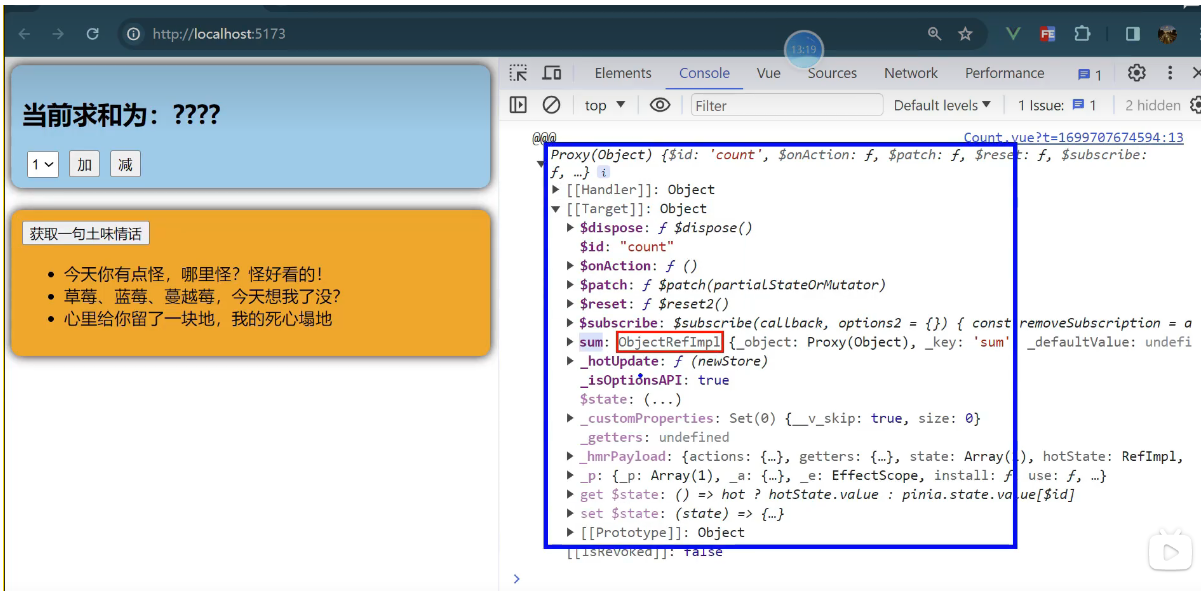Collapse the [[Target]] Object node
This screenshot has height=612, width=1204.
coord(557,209)
